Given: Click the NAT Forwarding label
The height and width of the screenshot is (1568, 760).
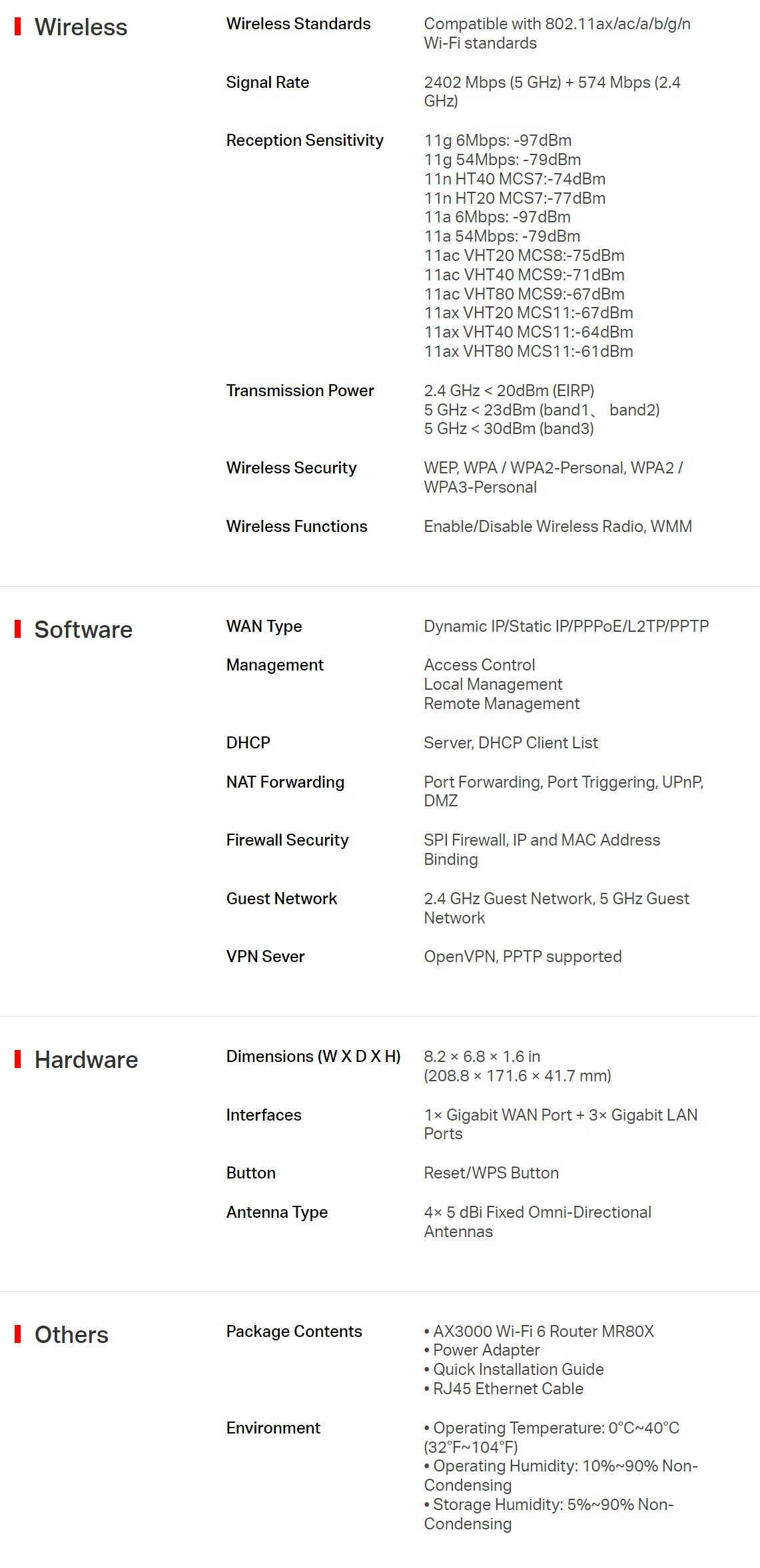Looking at the screenshot, I should point(286,782).
